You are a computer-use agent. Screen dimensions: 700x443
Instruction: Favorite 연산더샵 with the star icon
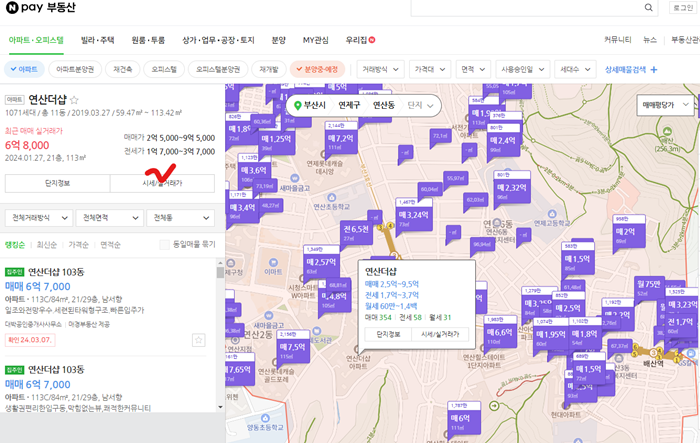point(74,100)
